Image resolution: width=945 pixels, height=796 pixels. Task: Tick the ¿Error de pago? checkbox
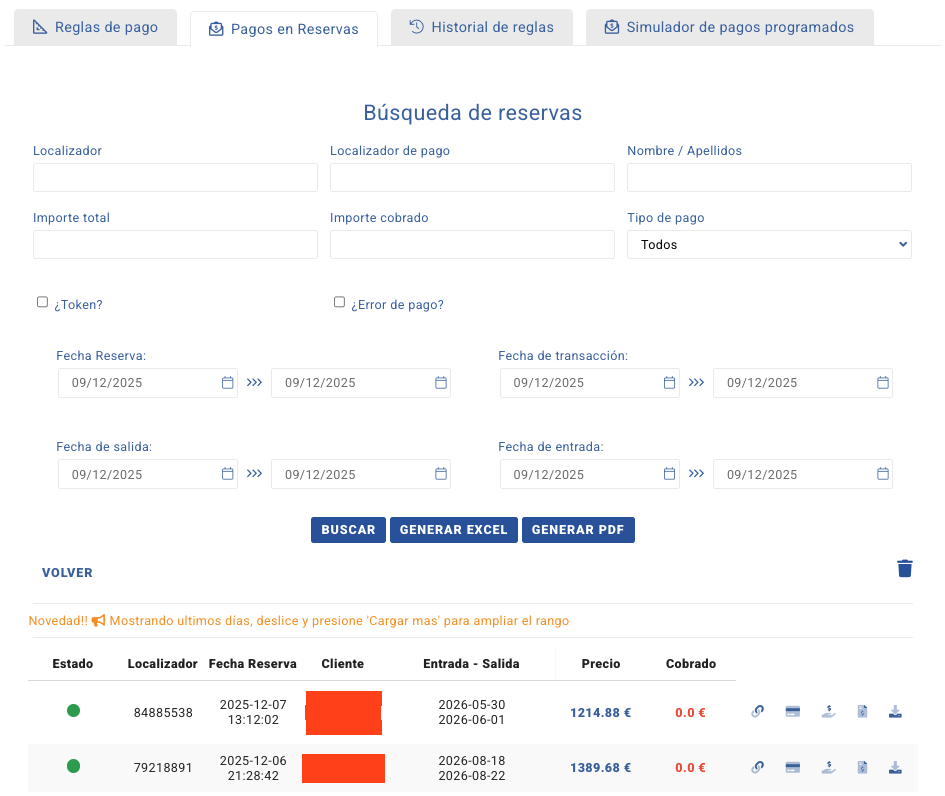tap(339, 302)
